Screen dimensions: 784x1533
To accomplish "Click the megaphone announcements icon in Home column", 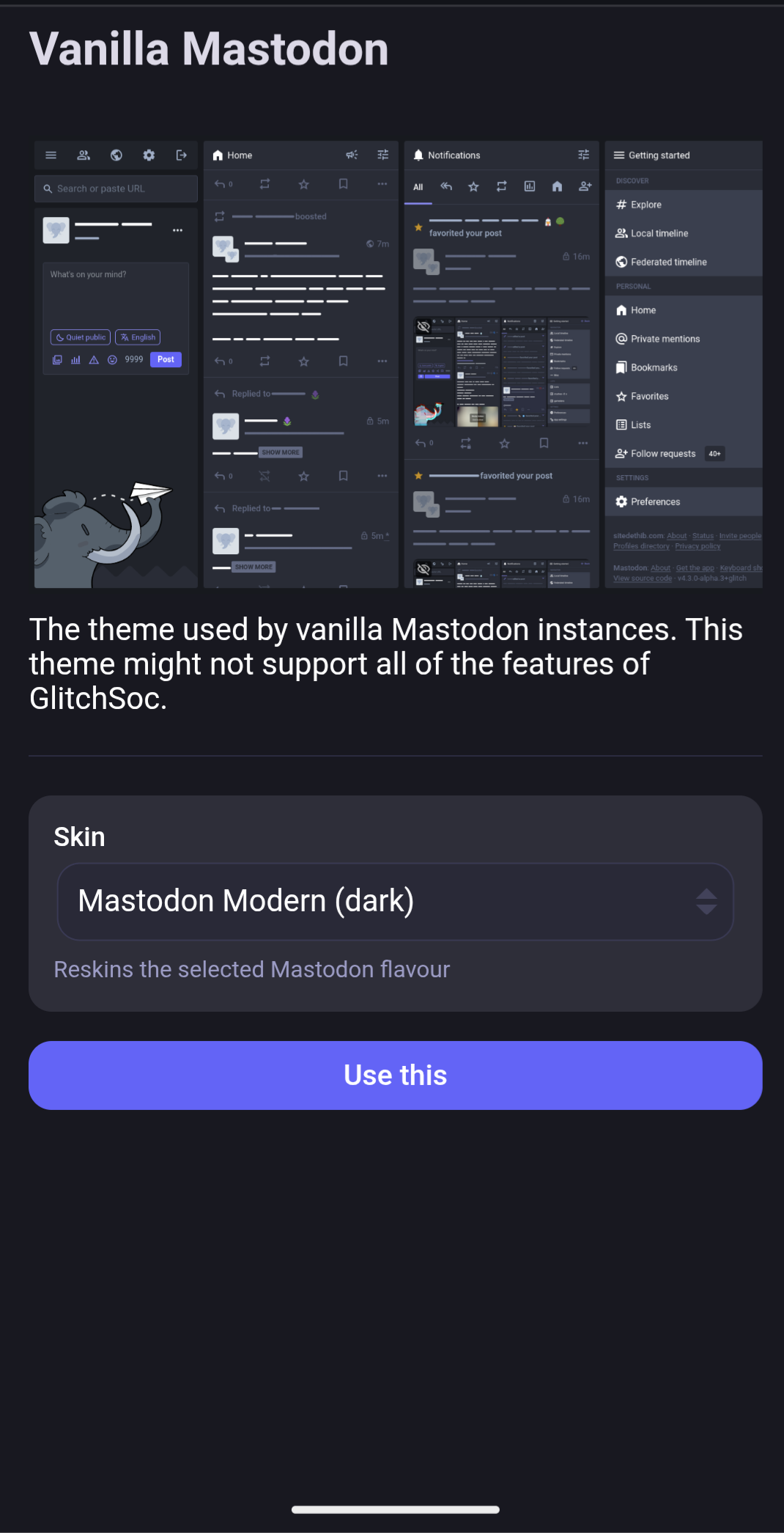I will [x=352, y=155].
